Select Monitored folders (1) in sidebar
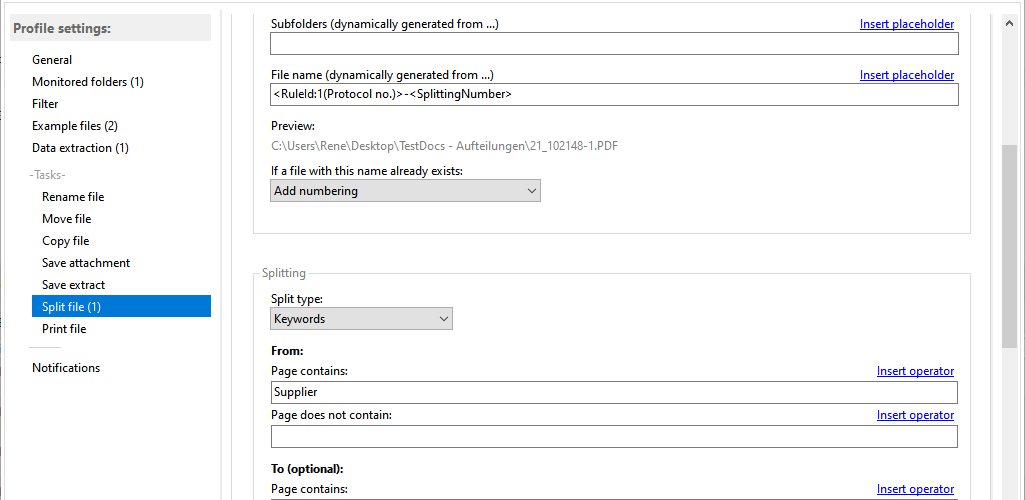 [88, 82]
